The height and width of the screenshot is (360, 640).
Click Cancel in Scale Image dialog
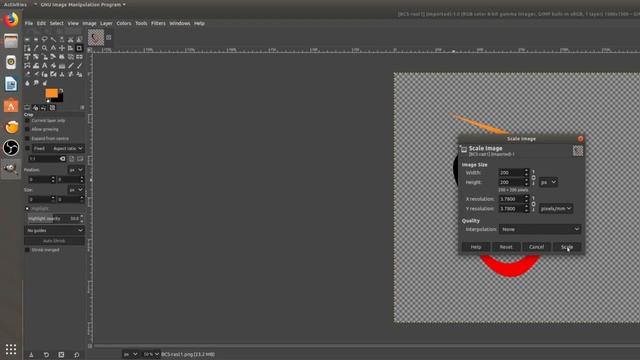536,247
